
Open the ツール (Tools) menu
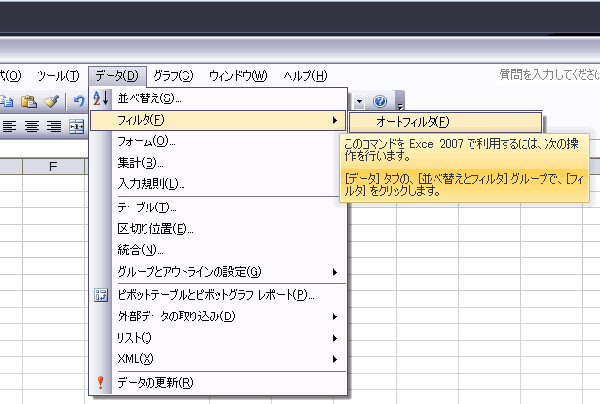coord(58,75)
